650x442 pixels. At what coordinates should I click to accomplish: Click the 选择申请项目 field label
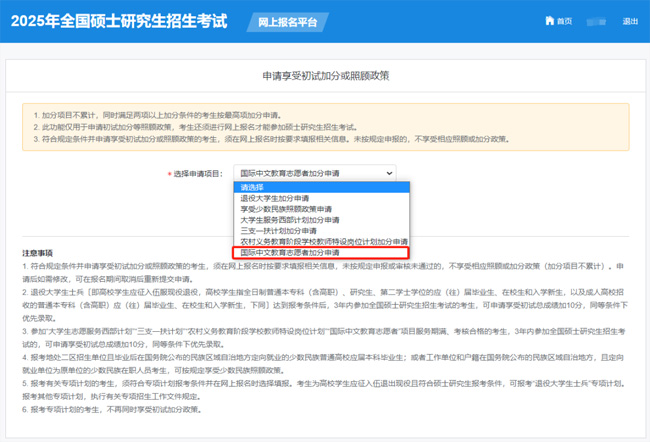pos(196,174)
